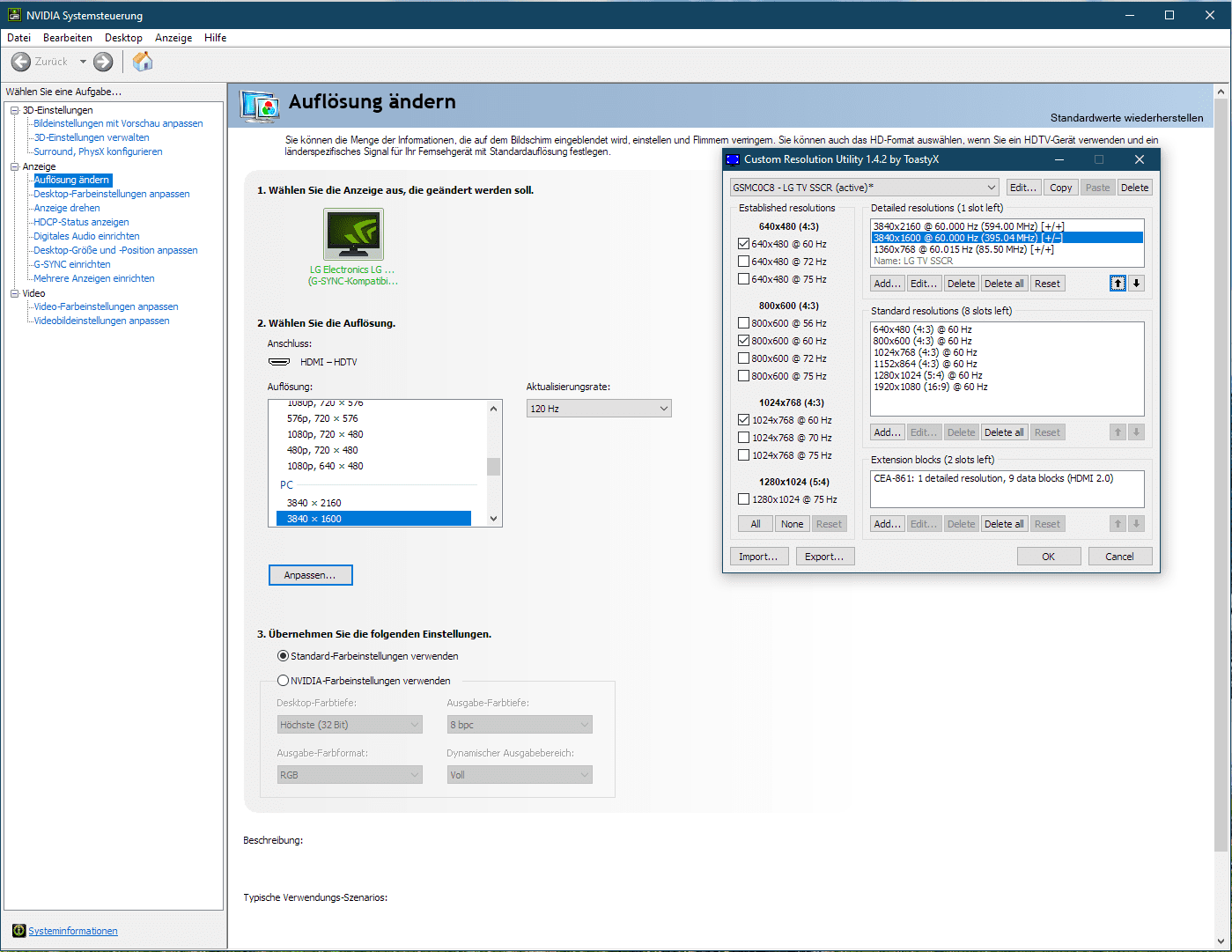Click the resolution list scrollbar down arrow
This screenshot has width=1232, height=952.
(x=493, y=519)
